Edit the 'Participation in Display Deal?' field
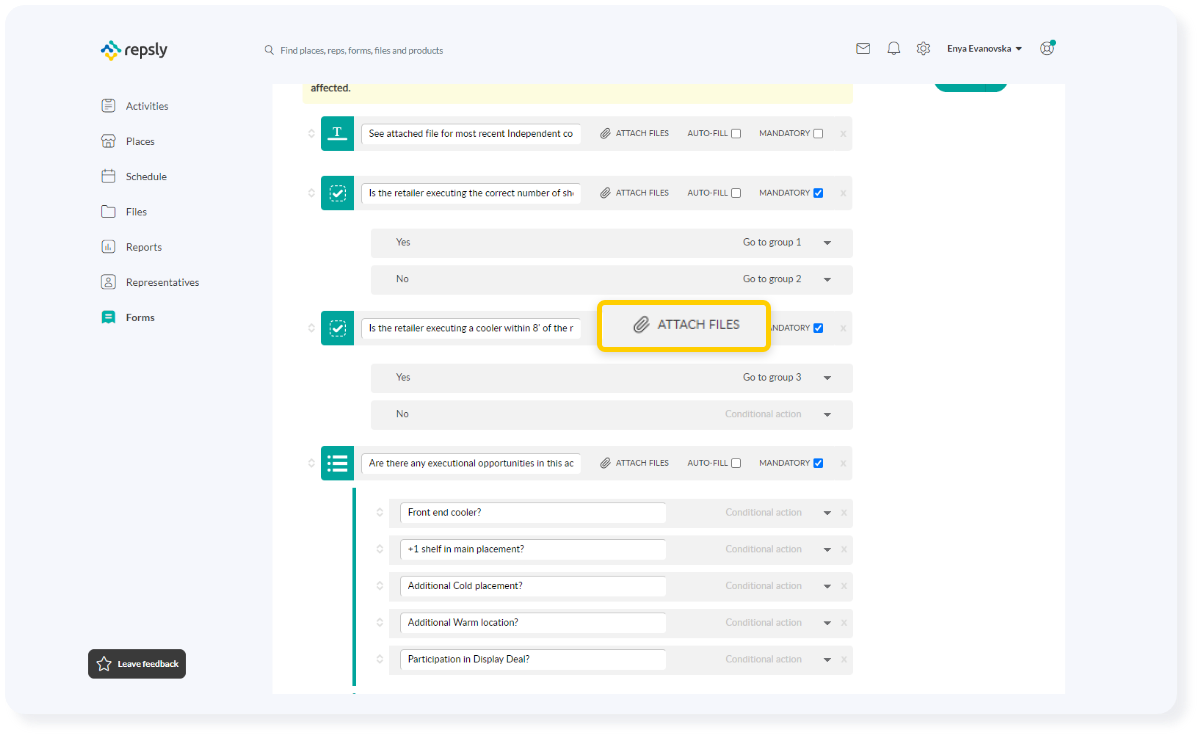This screenshot has height=739, width=1202. [x=533, y=659]
